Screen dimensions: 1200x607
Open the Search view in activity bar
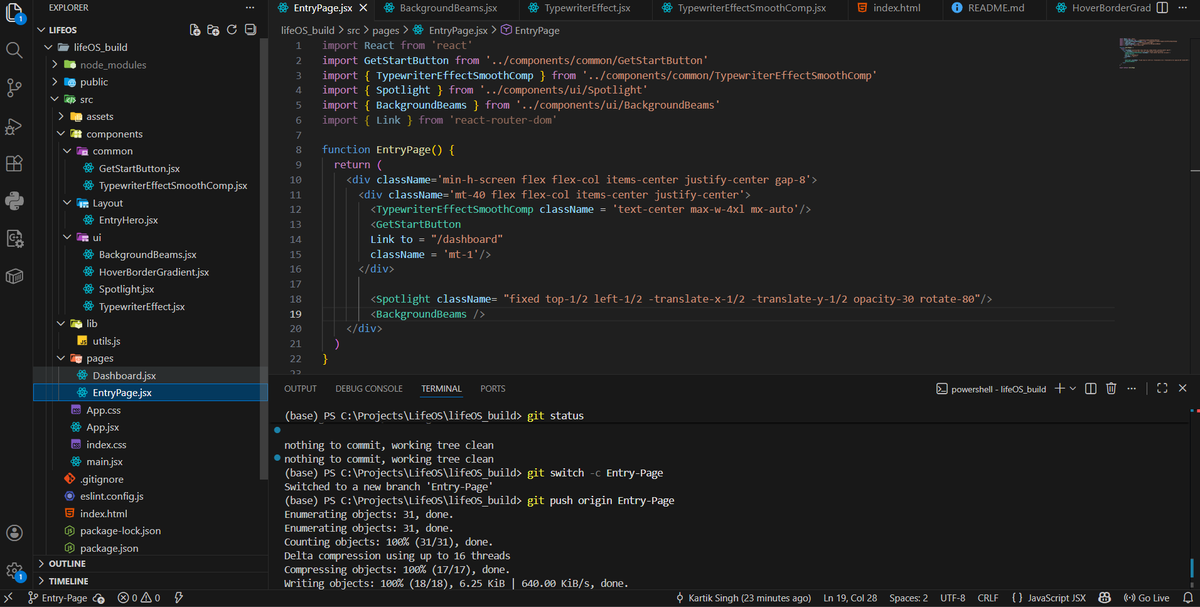[14, 50]
